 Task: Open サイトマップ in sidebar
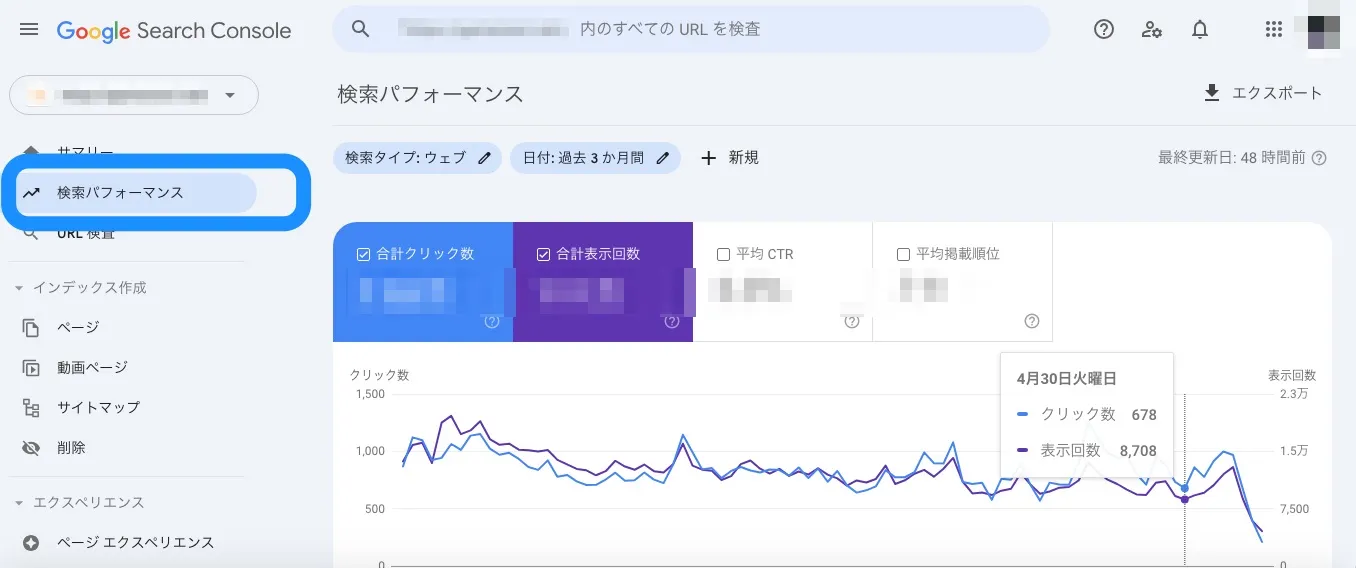[98, 408]
